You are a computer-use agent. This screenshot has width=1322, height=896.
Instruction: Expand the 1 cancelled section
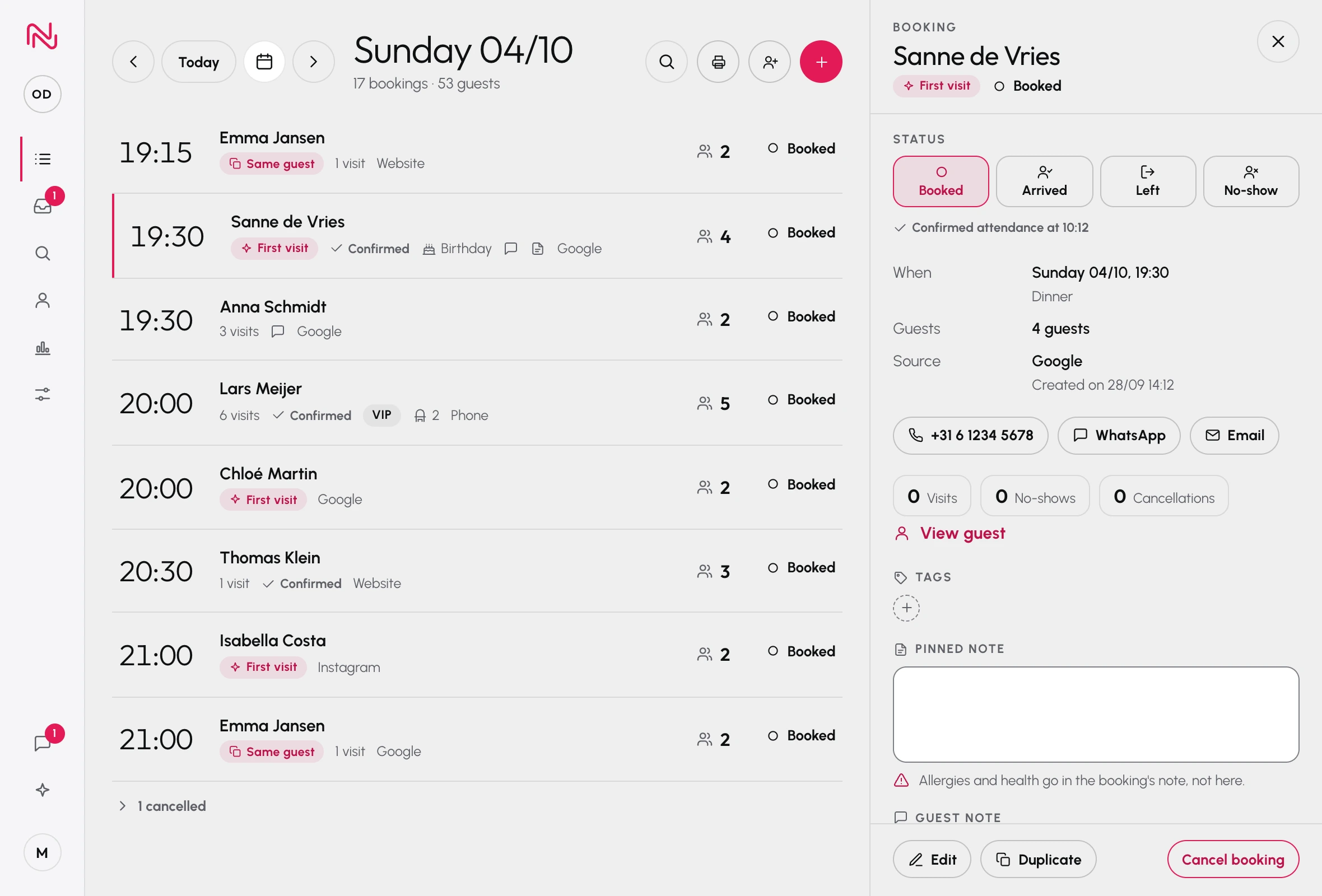tap(162, 806)
